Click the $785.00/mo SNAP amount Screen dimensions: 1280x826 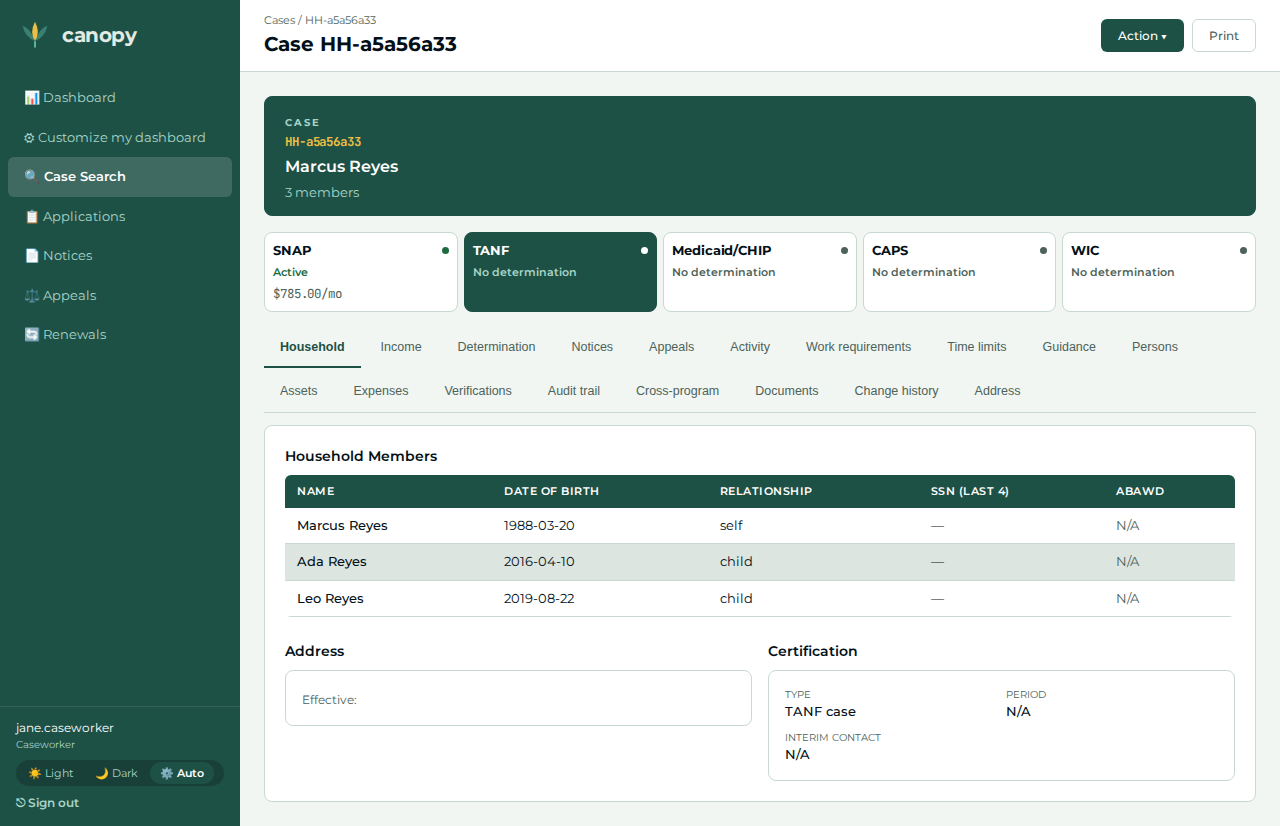point(307,295)
